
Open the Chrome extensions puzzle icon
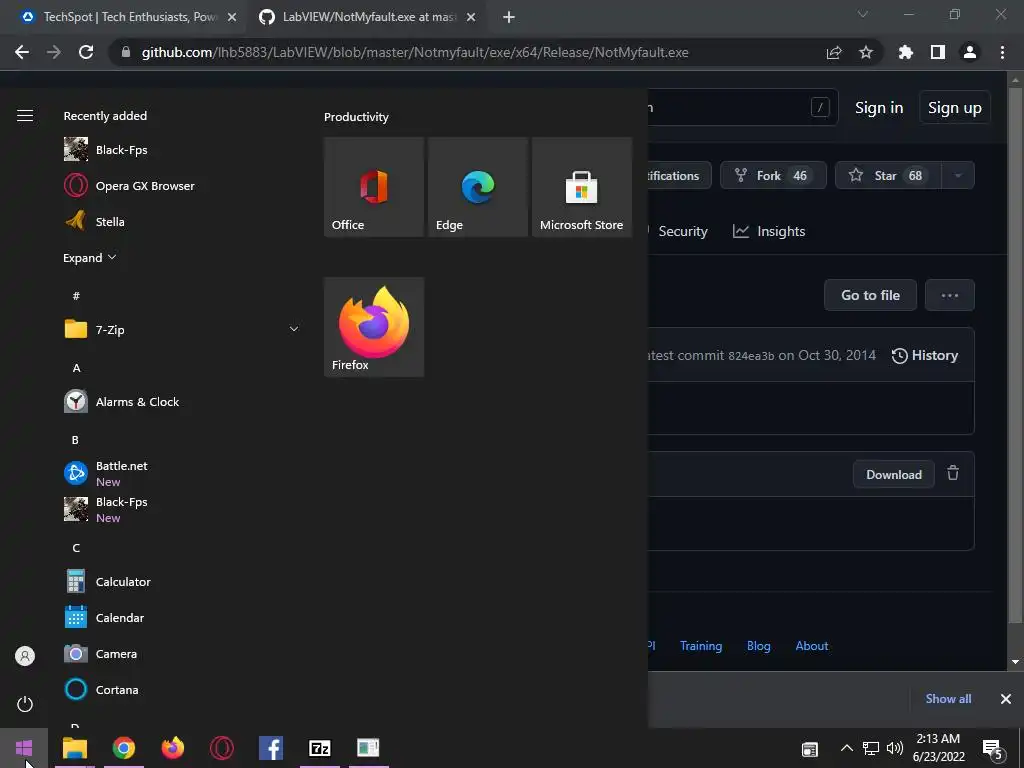(x=906, y=52)
